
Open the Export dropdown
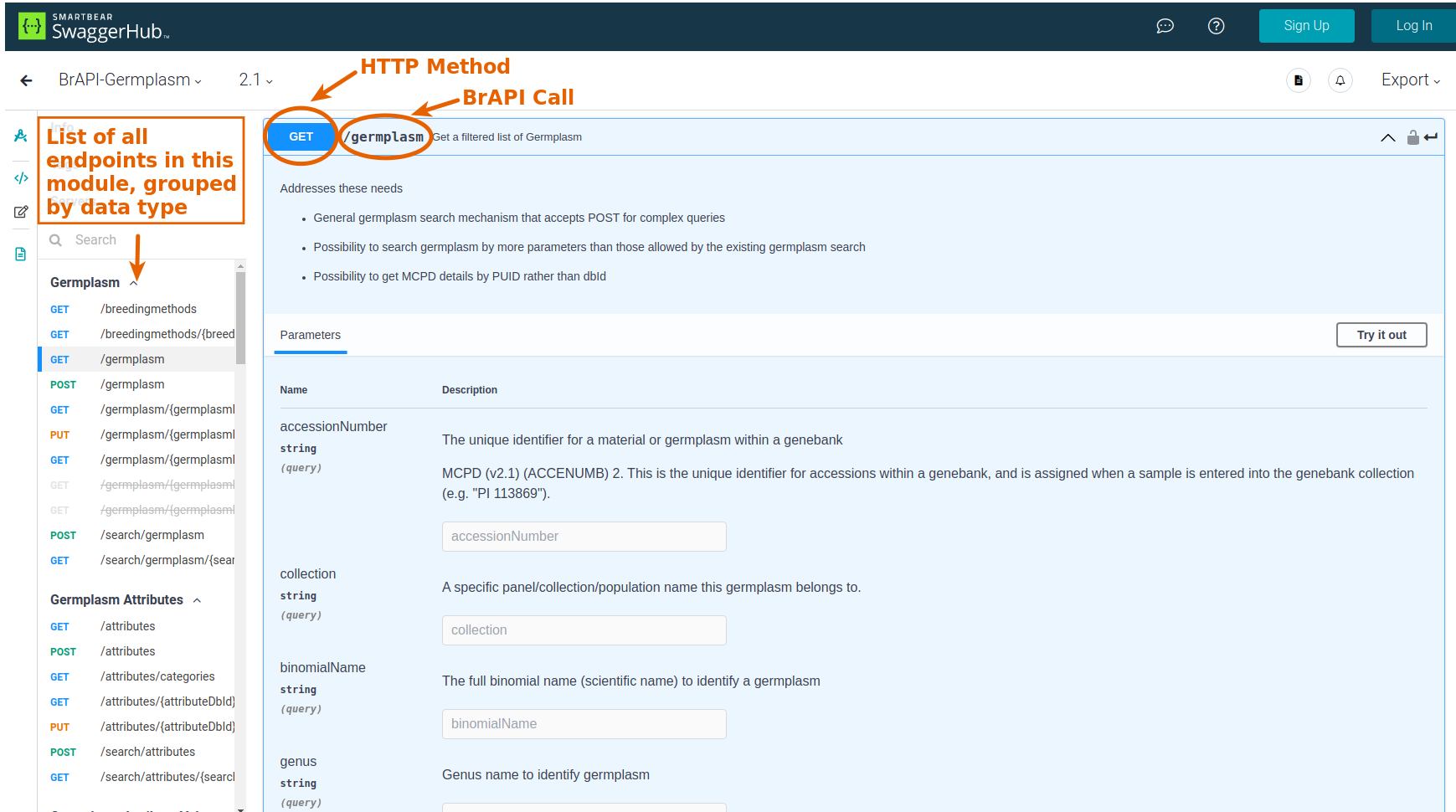point(1410,80)
